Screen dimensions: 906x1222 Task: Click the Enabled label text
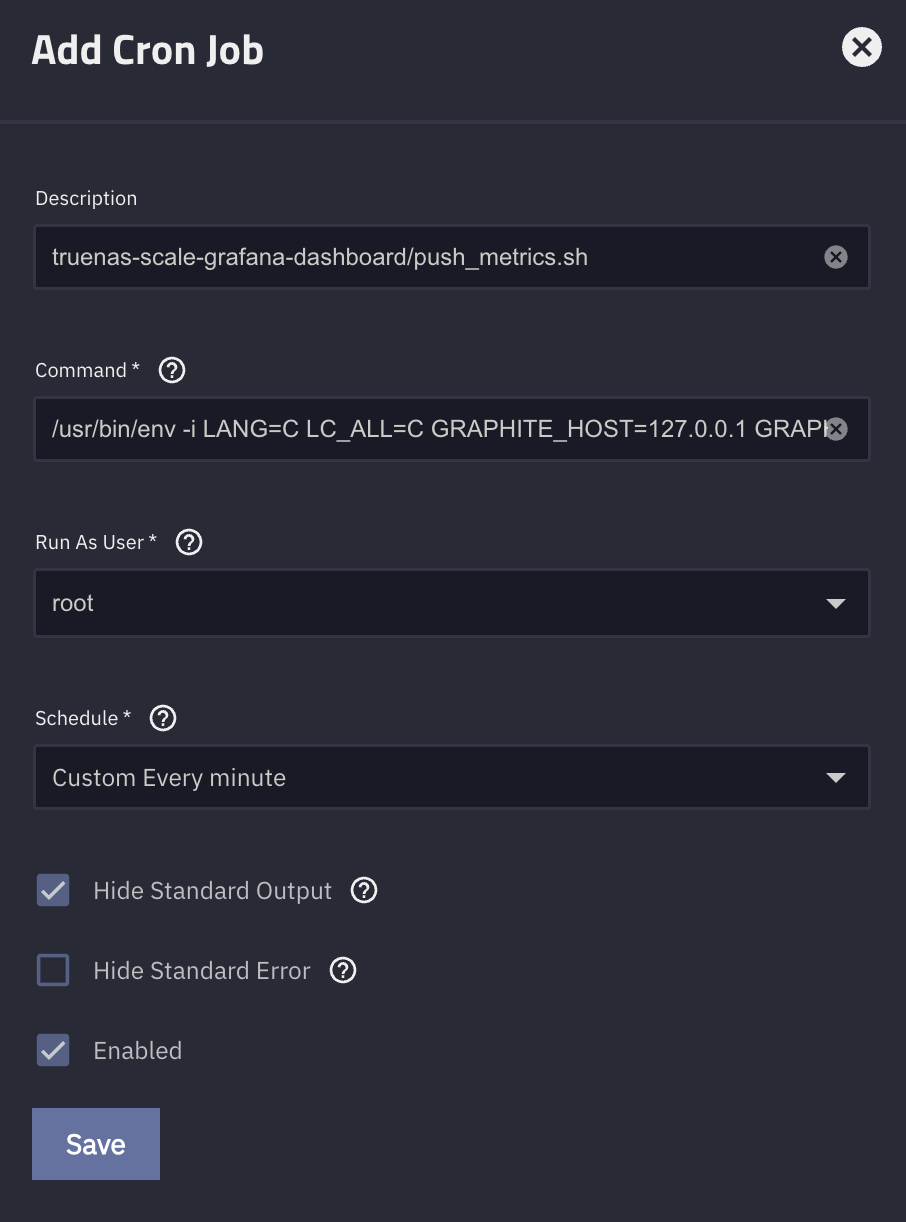click(137, 1050)
